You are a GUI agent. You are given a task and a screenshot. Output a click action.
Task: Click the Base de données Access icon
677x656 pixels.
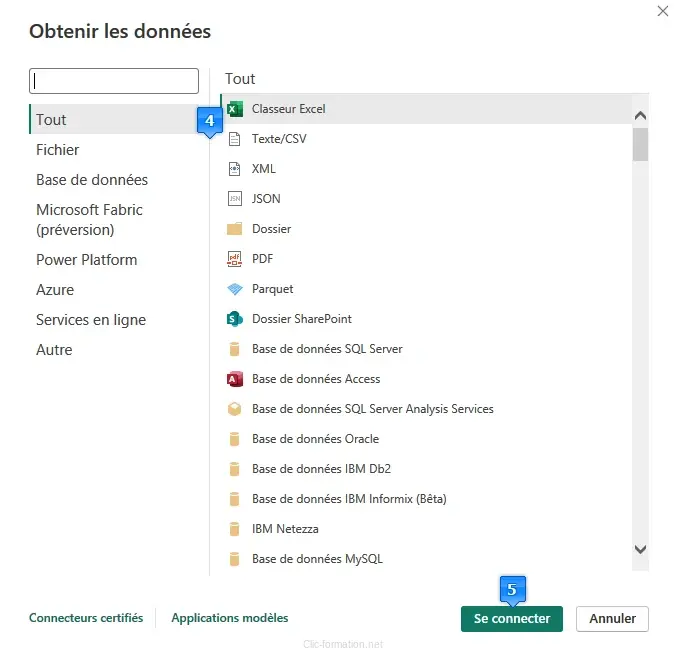pos(235,379)
